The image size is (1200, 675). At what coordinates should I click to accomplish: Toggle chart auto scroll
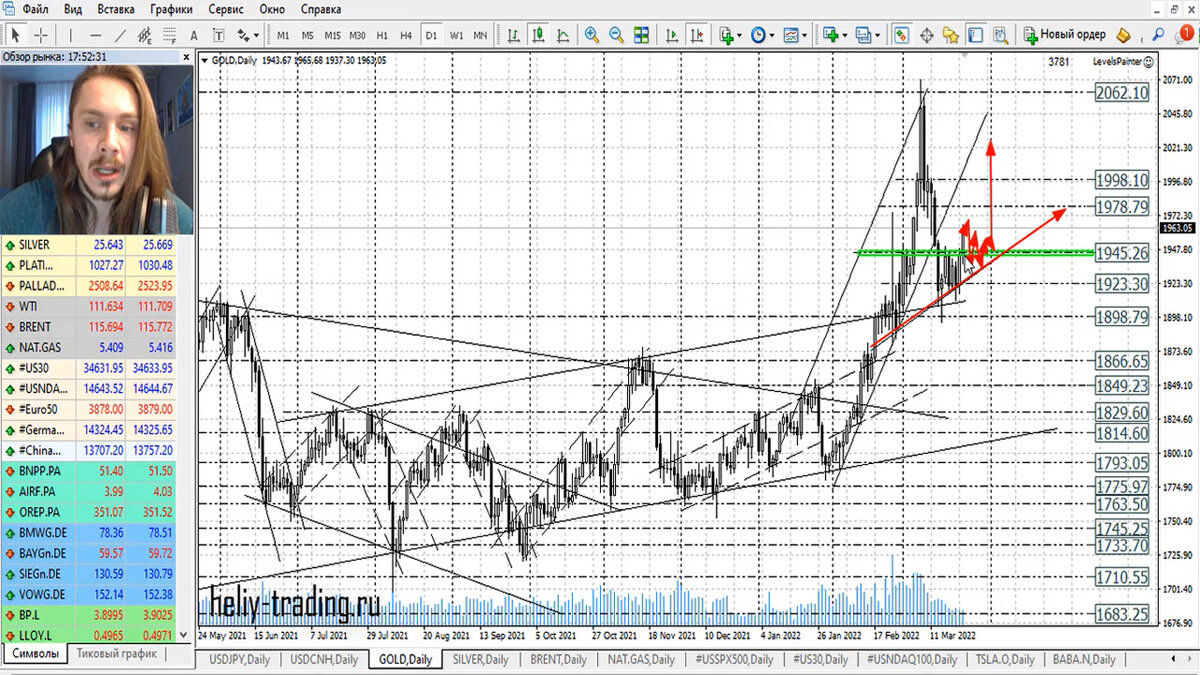coord(672,35)
